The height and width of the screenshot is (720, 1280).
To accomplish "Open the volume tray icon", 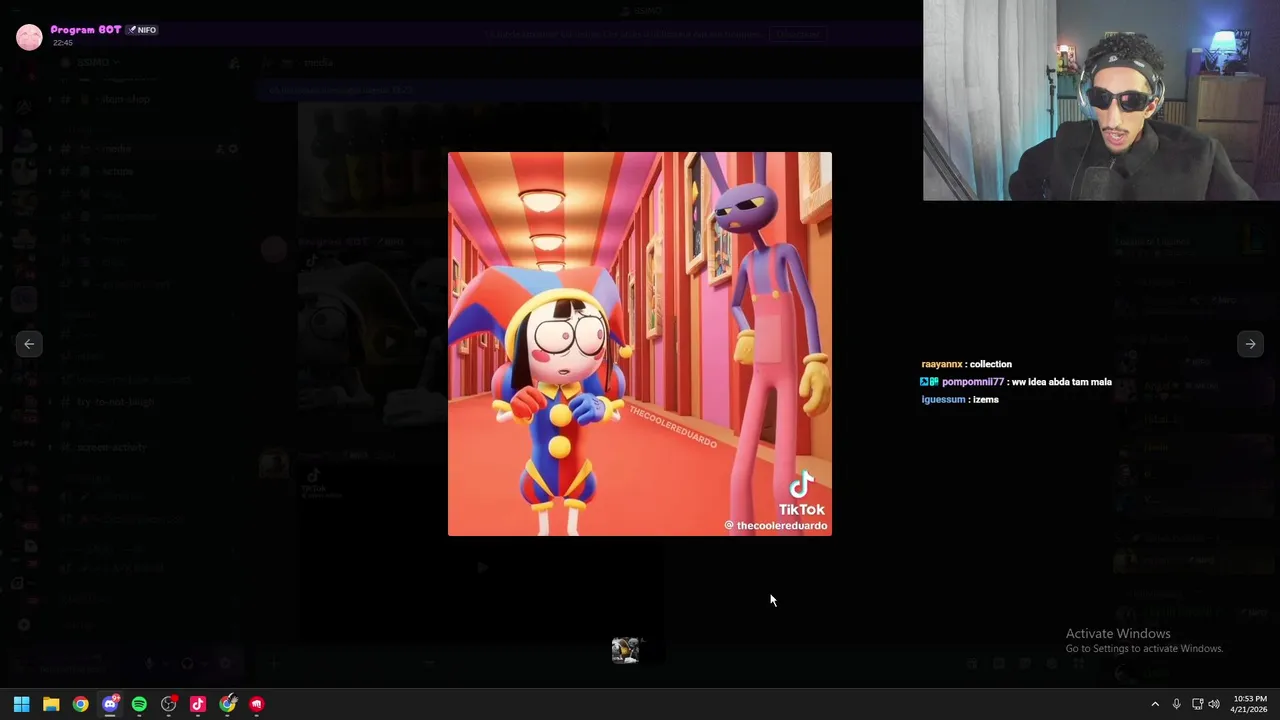I will coord(1214,704).
